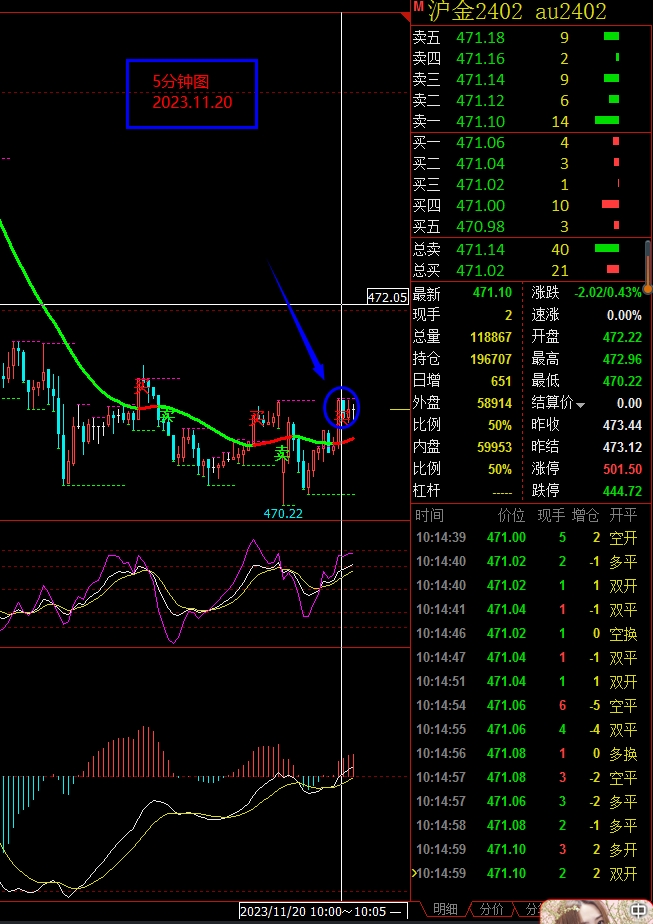Click the 卖四 price 471.16
This screenshot has height=924, width=653.
pyautogui.click(x=480, y=59)
